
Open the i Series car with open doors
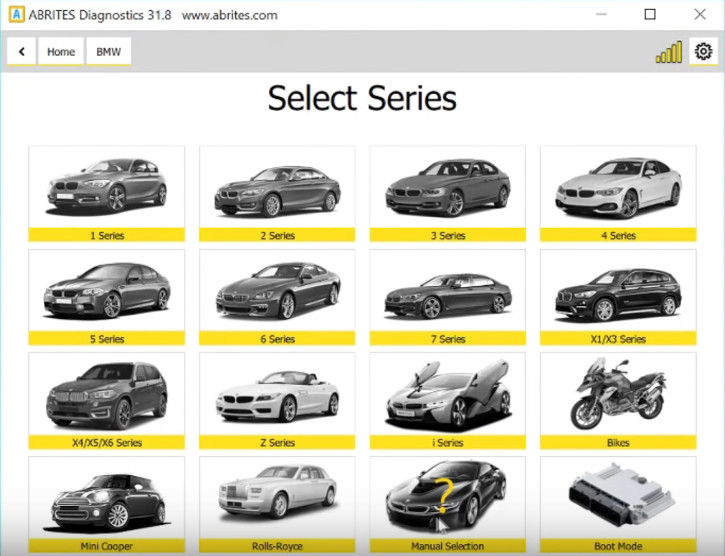(448, 395)
